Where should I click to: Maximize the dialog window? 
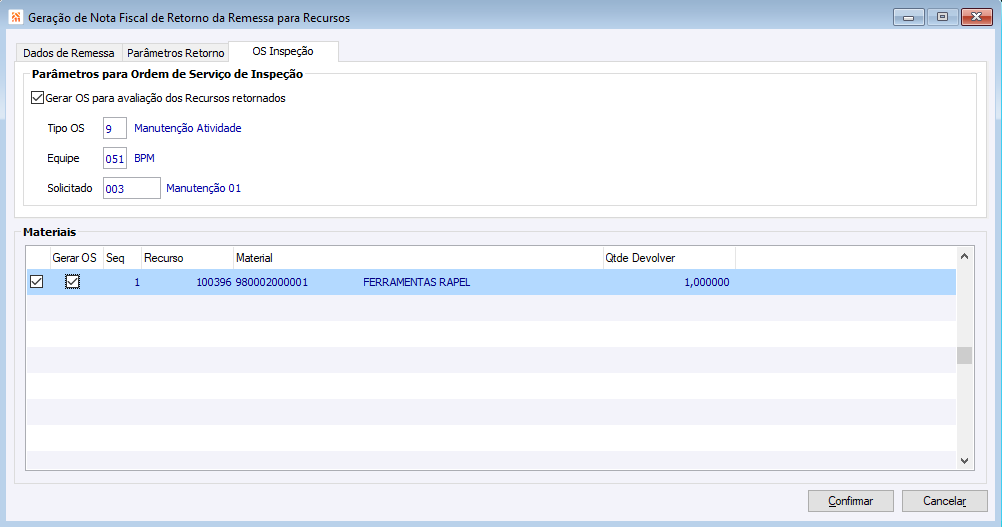tap(942, 17)
